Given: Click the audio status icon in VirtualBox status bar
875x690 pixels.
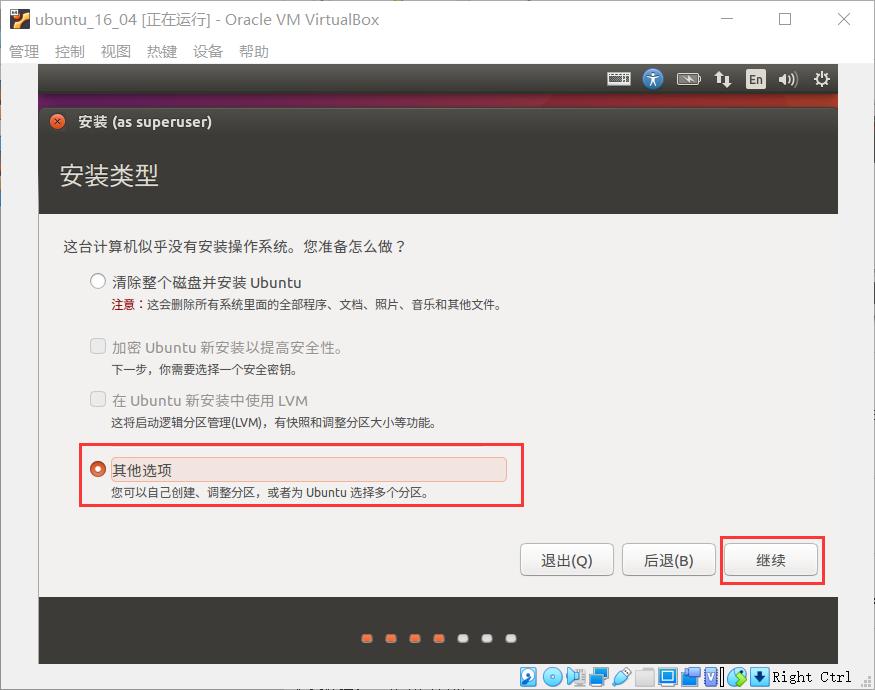Looking at the screenshot, I should coord(575,677).
